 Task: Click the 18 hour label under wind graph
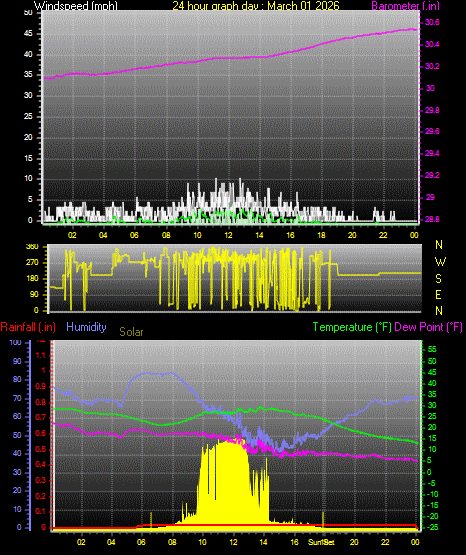(321, 235)
